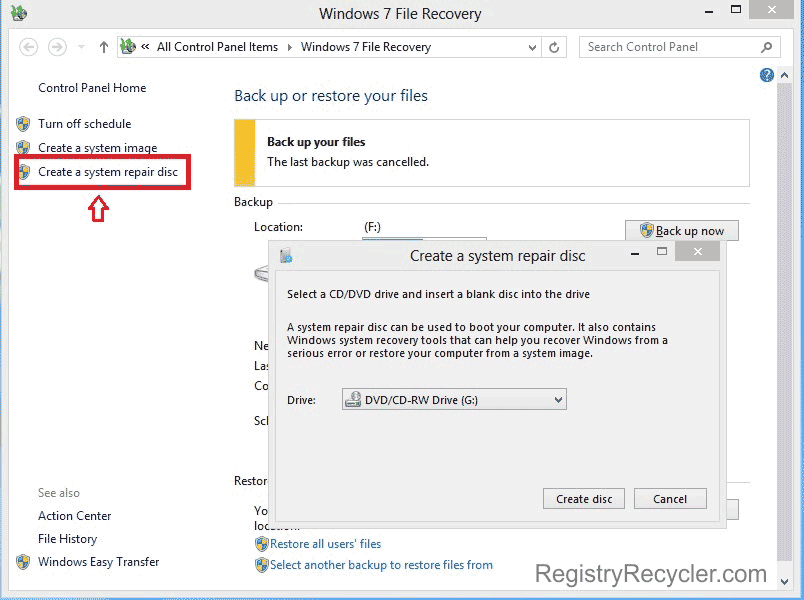
Task: Open Create a system image
Action: click(x=97, y=148)
